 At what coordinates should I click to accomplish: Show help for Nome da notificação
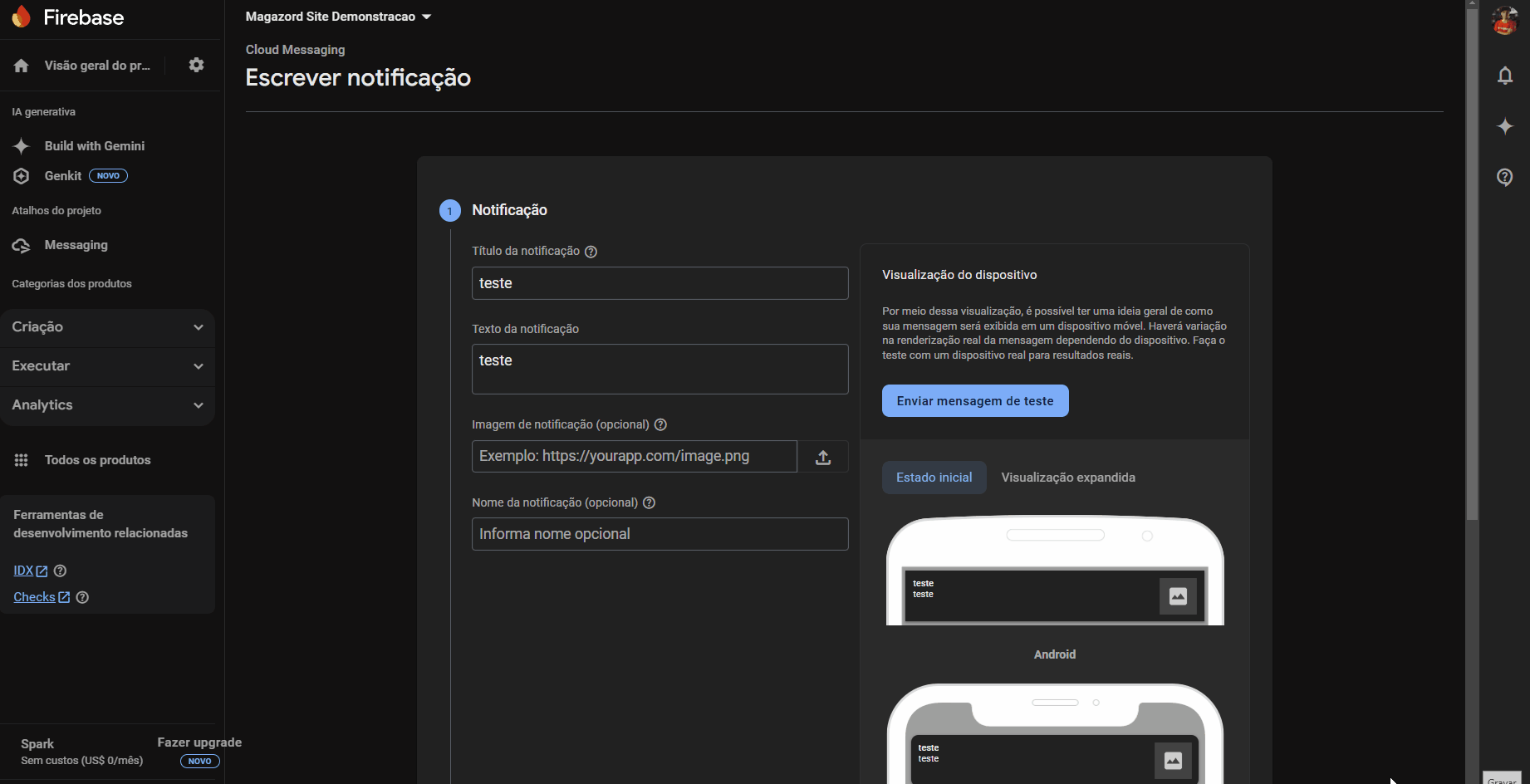650,502
